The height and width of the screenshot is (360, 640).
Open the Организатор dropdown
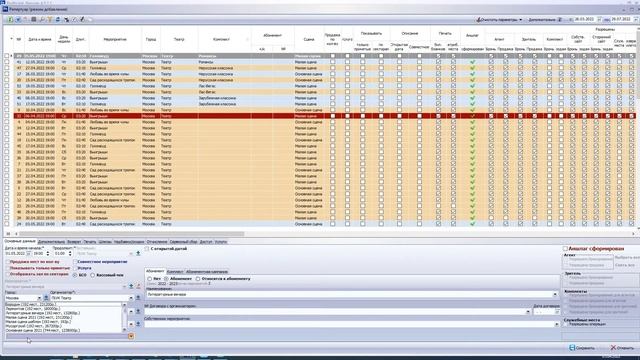pyautogui.click(x=131, y=298)
